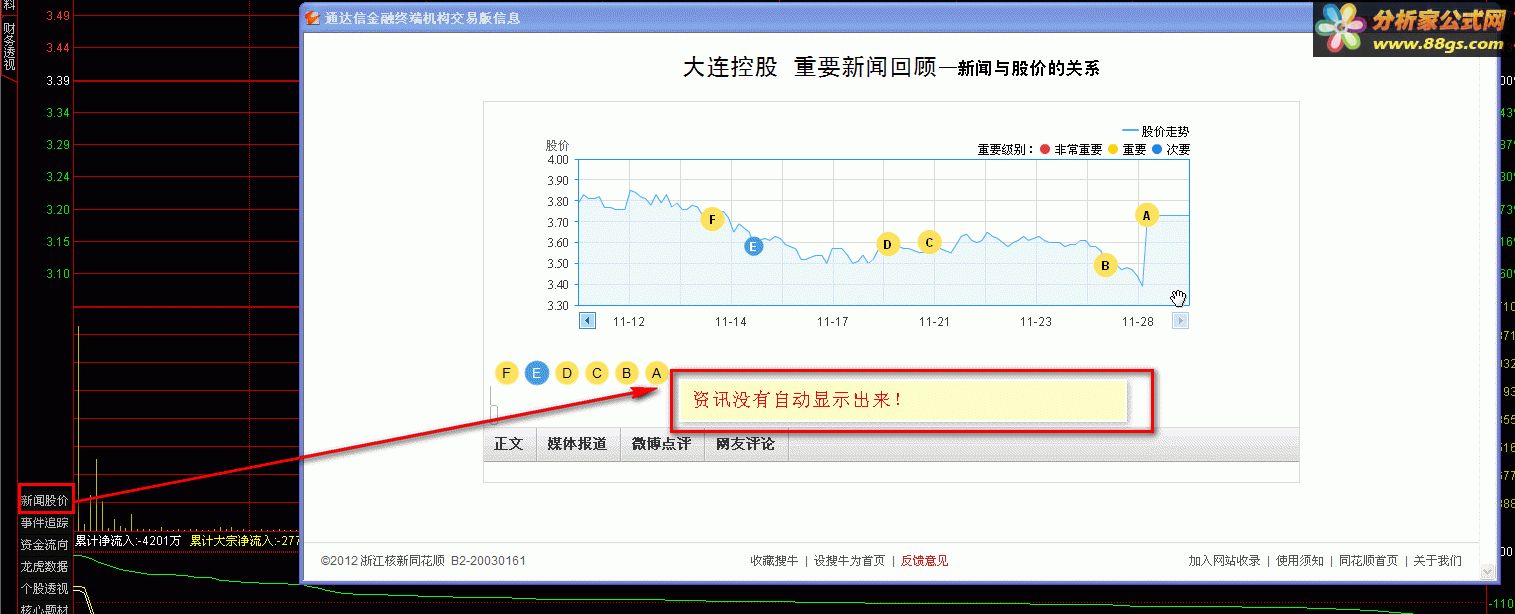Screen dimensions: 1515x614
Task: Switch to the 媒体报道 tab
Action: click(x=577, y=444)
